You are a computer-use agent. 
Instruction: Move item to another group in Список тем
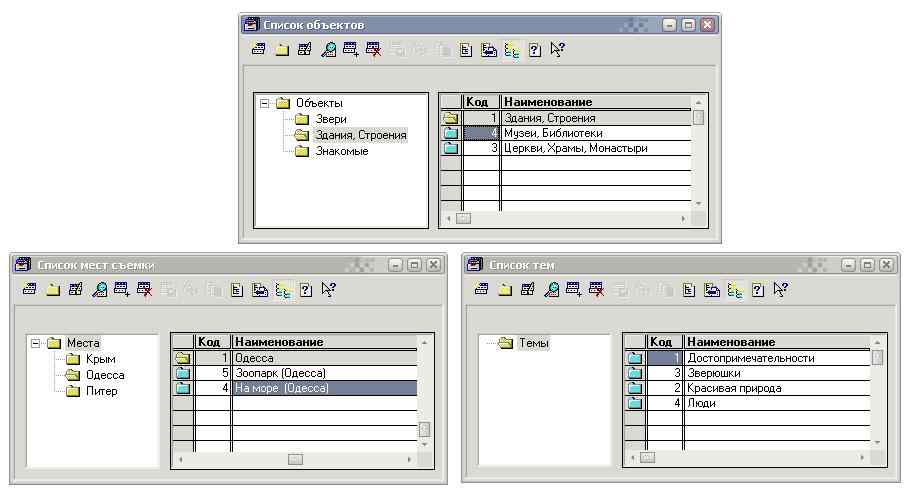coord(712,289)
